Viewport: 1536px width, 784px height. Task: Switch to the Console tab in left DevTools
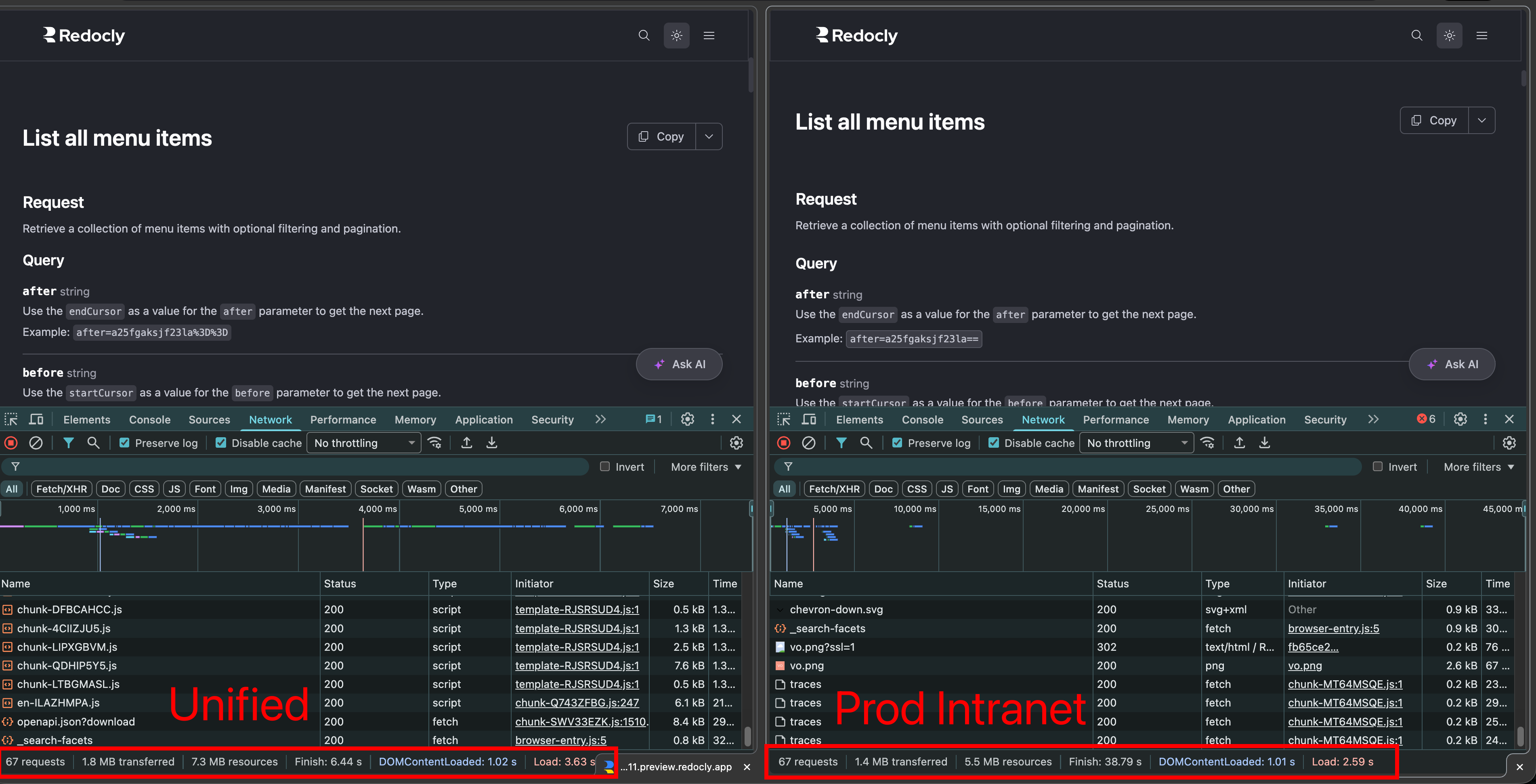[150, 419]
